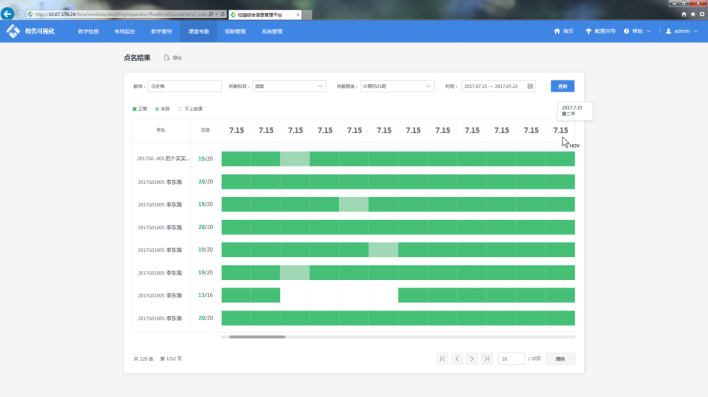Viewport: 708px width, 397px height.
Task: Click the 共 120 条 total records text
Action: (143, 359)
